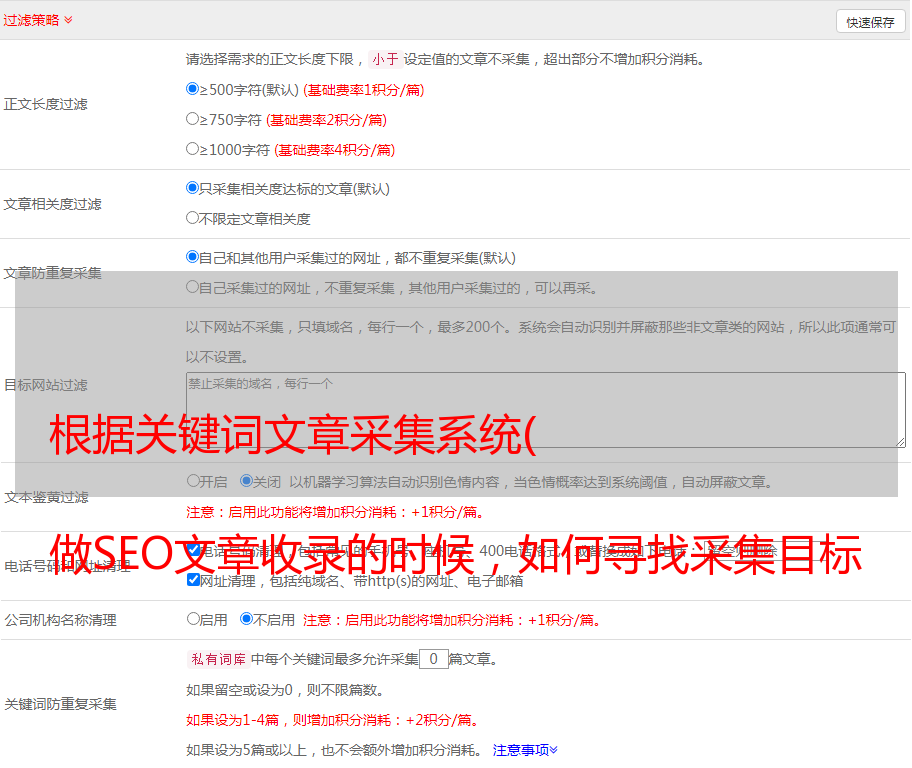
Task: Focus the 禁止采集的域名 textarea
Action: (x=546, y=410)
